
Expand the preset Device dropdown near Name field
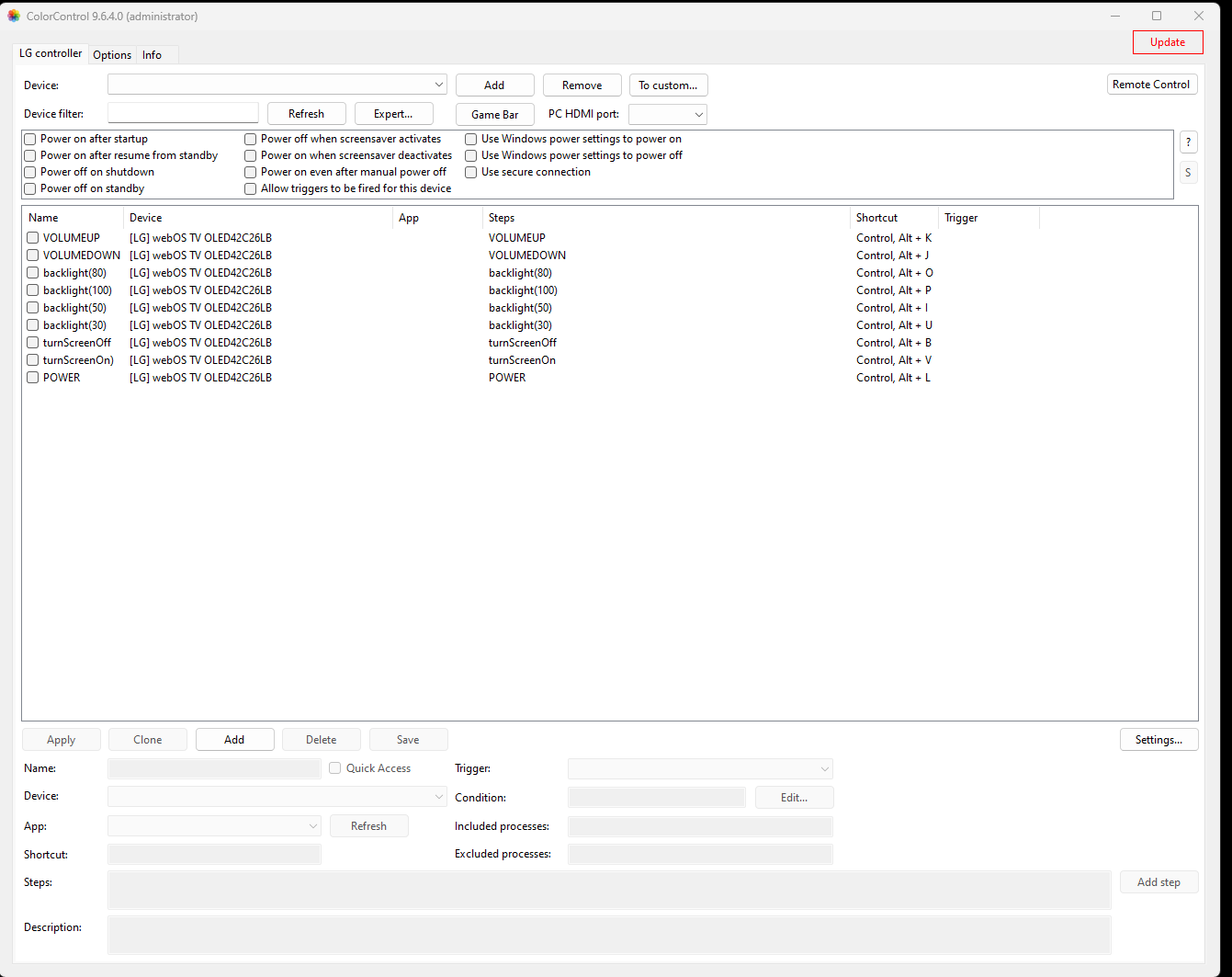(277, 796)
